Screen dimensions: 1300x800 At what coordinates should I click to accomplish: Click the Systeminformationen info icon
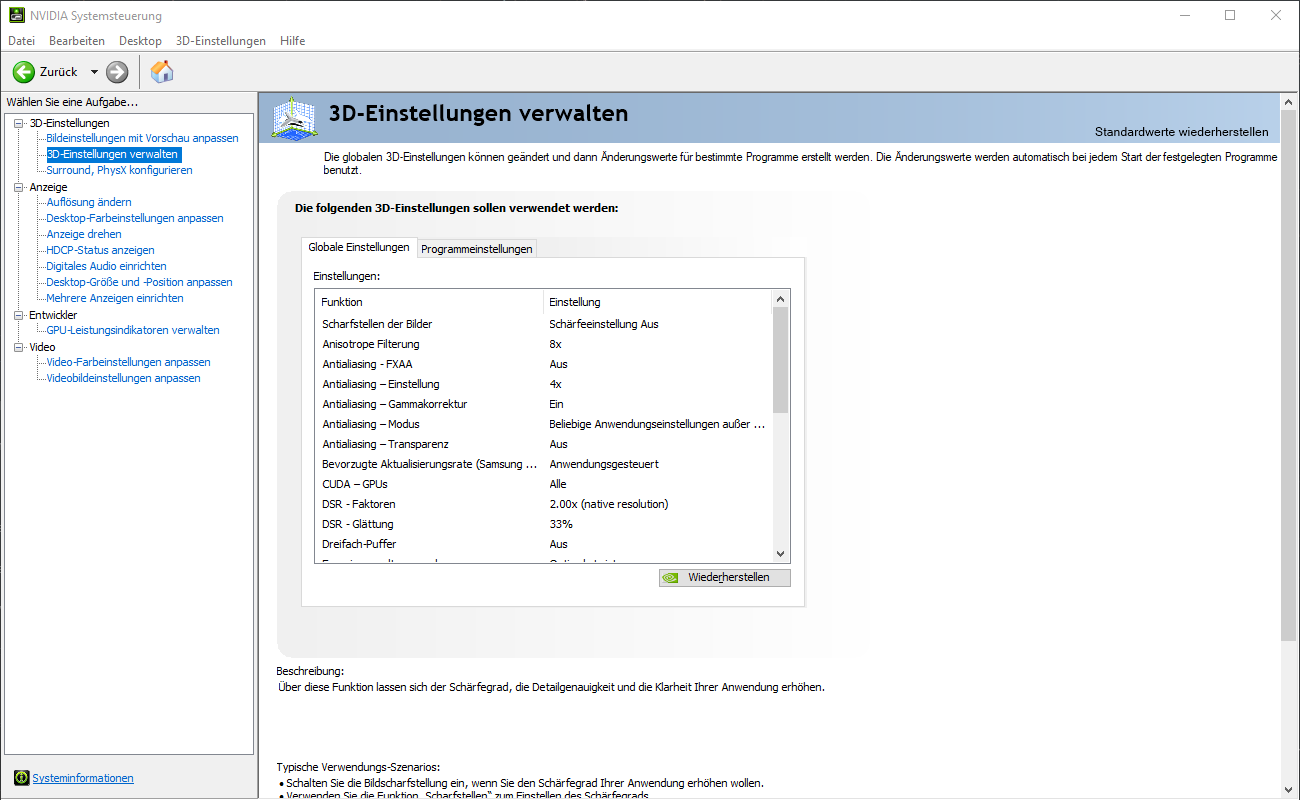coord(22,778)
